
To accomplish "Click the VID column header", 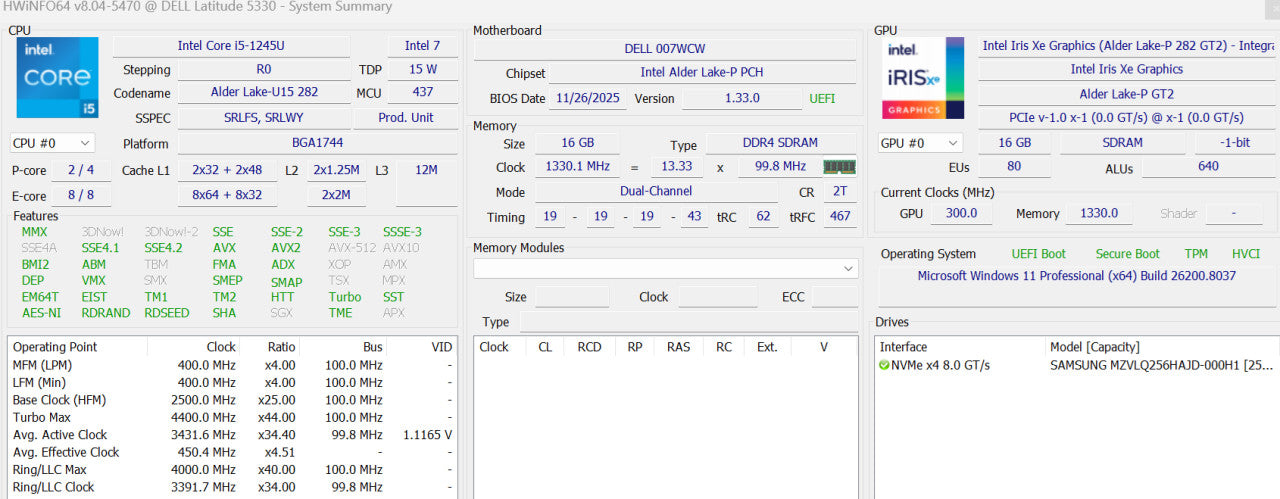I will pyautogui.click(x=441, y=347).
